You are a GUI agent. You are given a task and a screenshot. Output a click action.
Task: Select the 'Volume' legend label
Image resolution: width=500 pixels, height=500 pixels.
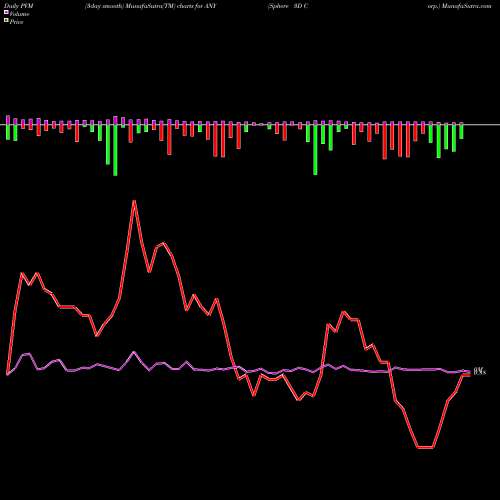[x=19, y=14]
